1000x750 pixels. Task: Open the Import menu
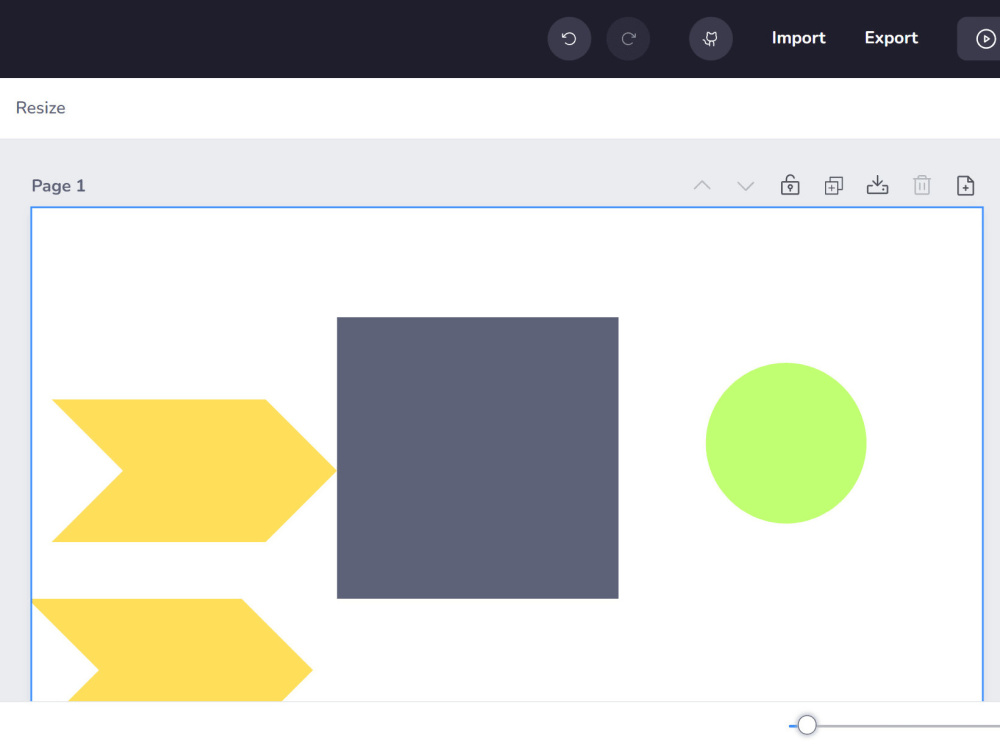tap(798, 38)
